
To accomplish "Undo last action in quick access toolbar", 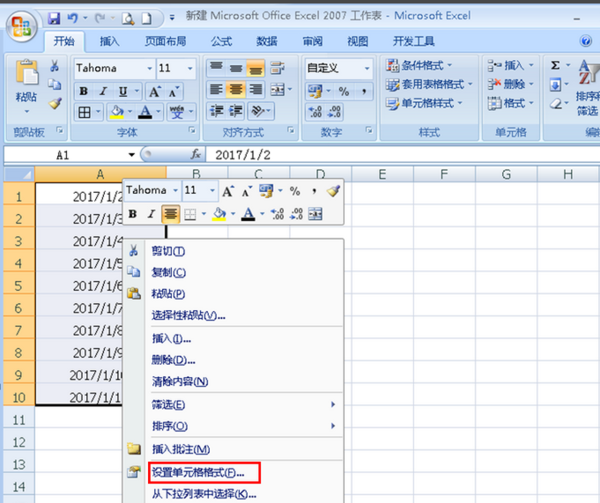I will pos(72,18).
